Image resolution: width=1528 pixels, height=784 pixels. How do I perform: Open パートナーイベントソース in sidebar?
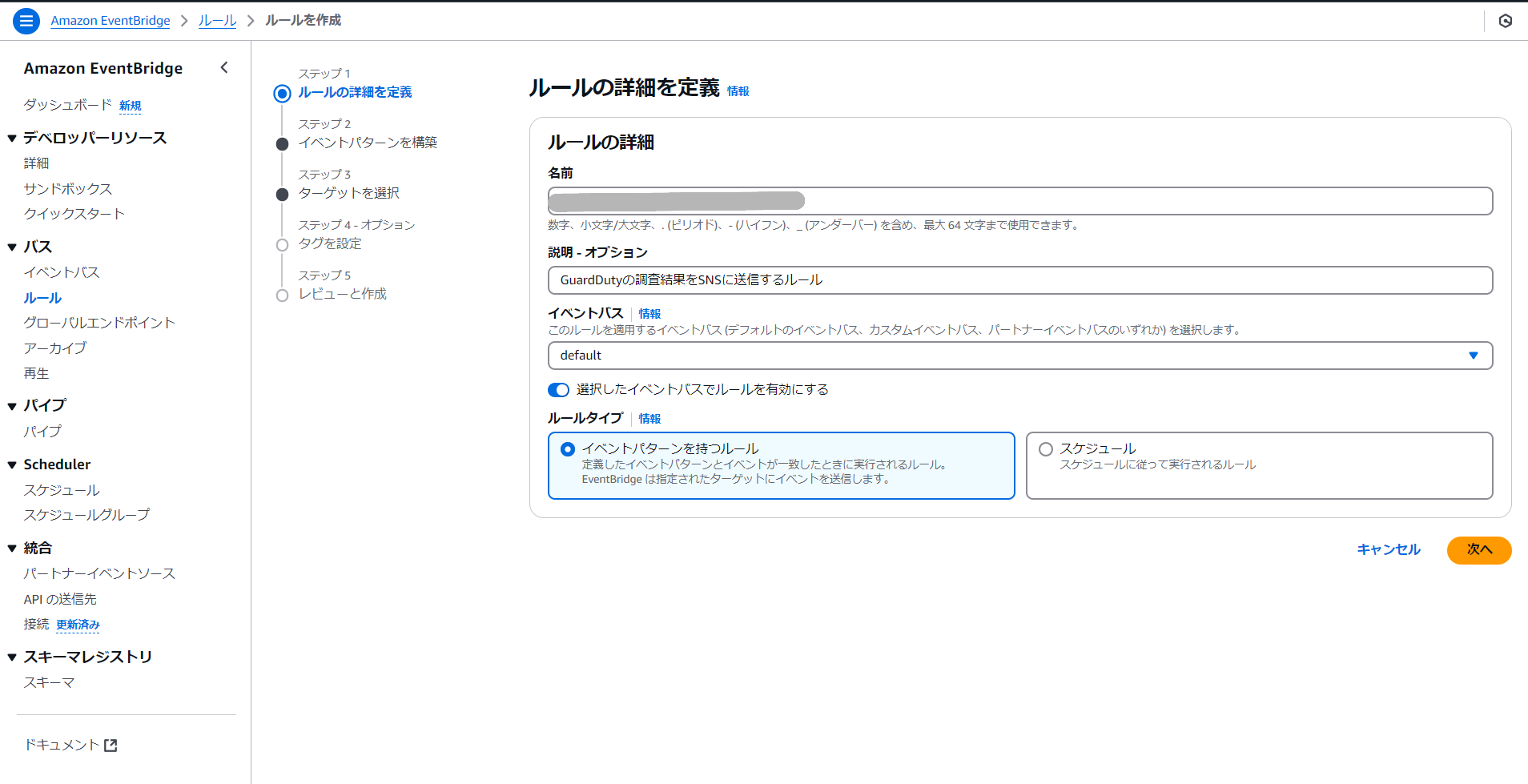pos(99,573)
